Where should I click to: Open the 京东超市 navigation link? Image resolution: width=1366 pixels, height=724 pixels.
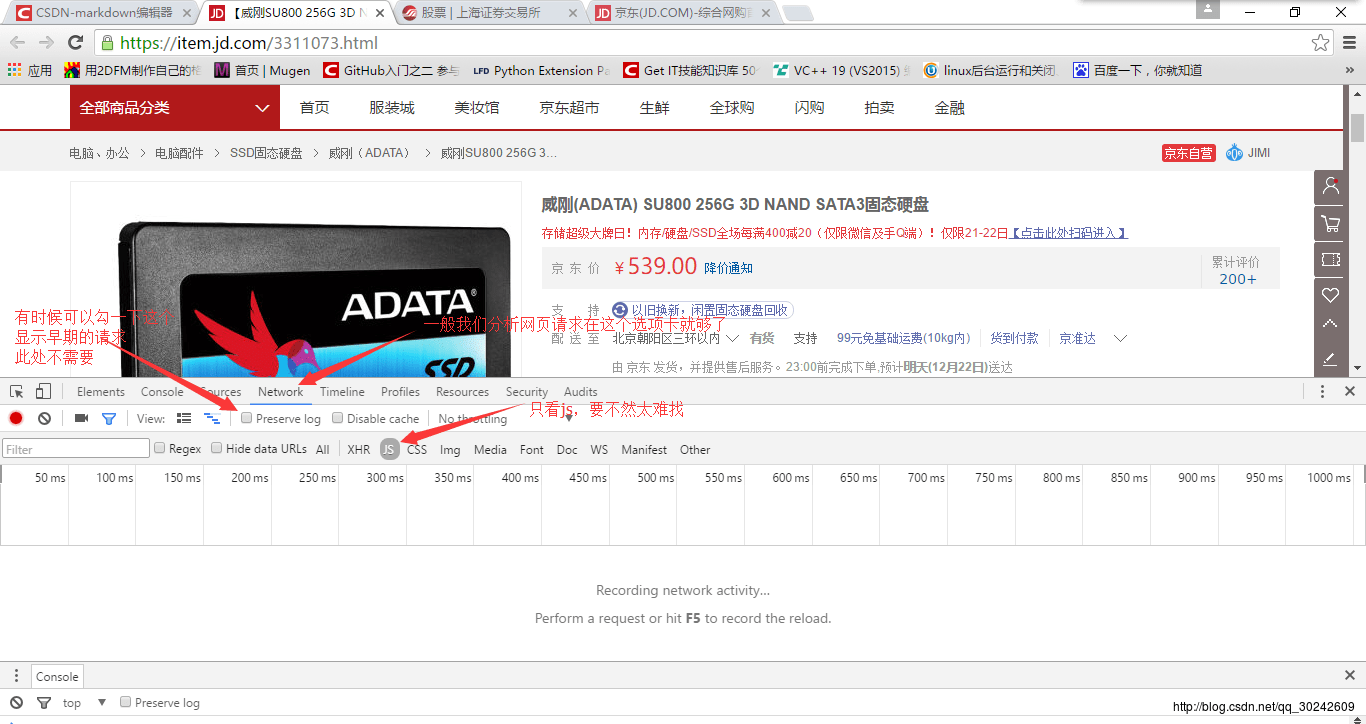click(x=569, y=107)
